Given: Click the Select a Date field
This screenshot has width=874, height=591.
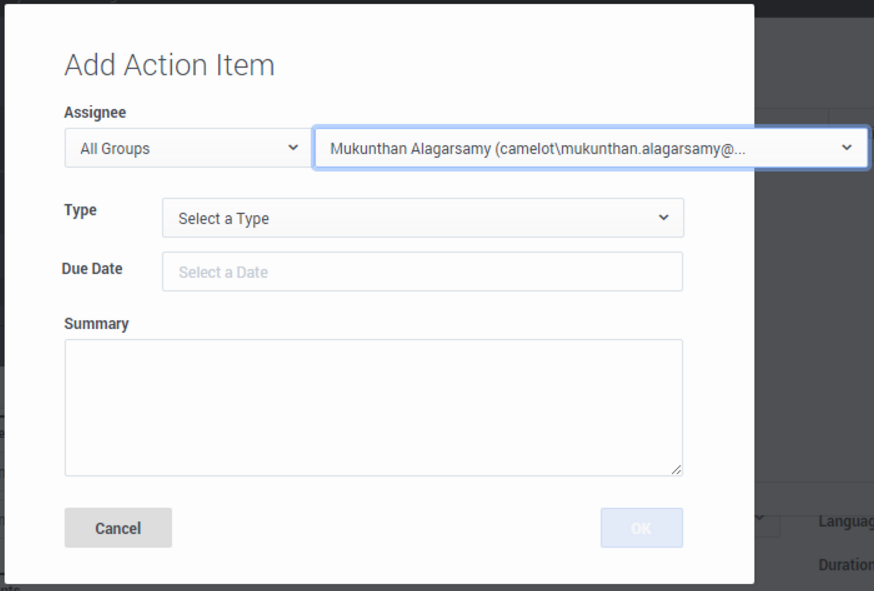Looking at the screenshot, I should tap(422, 272).
